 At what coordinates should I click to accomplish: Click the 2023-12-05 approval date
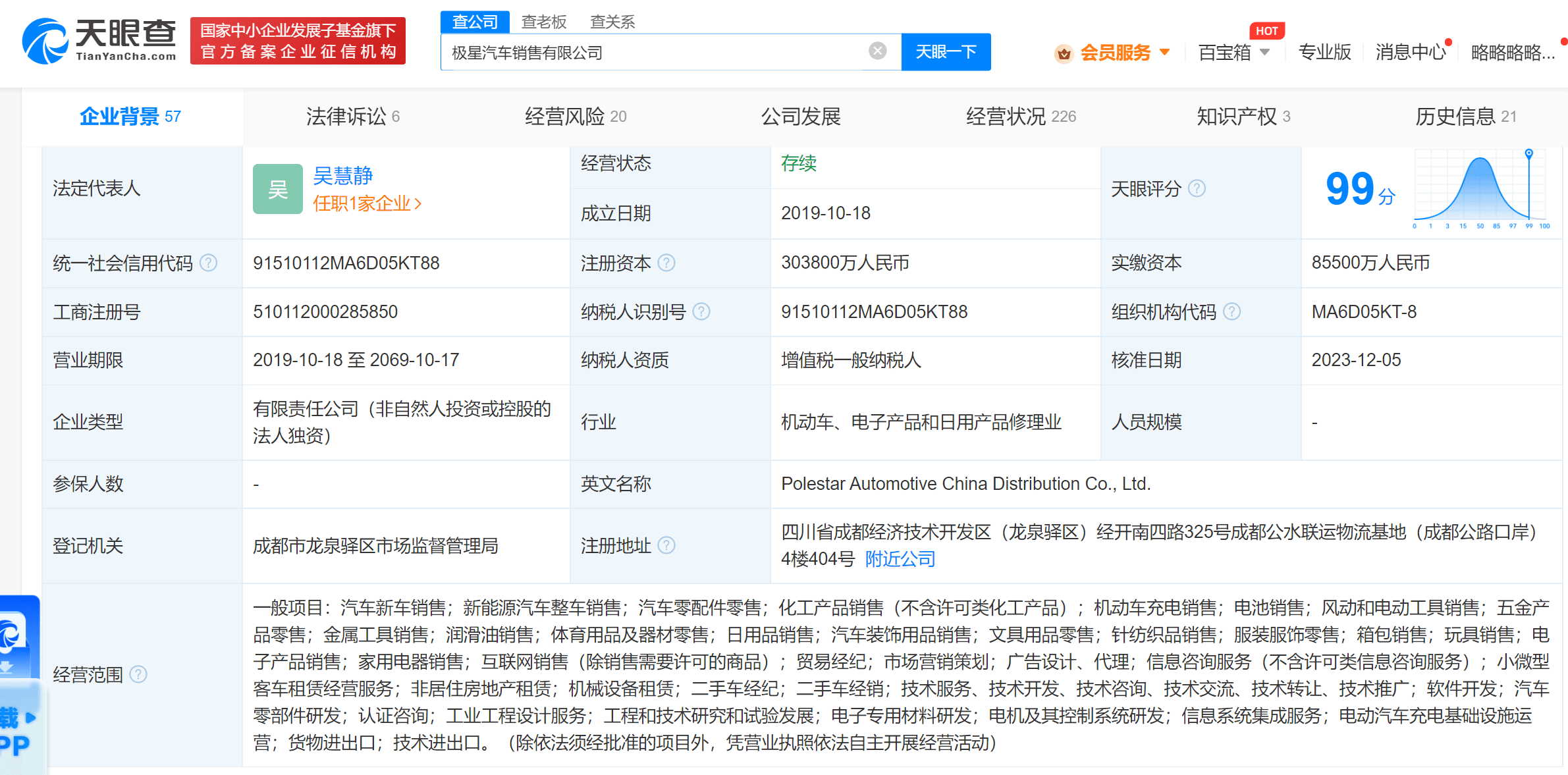pos(1356,360)
